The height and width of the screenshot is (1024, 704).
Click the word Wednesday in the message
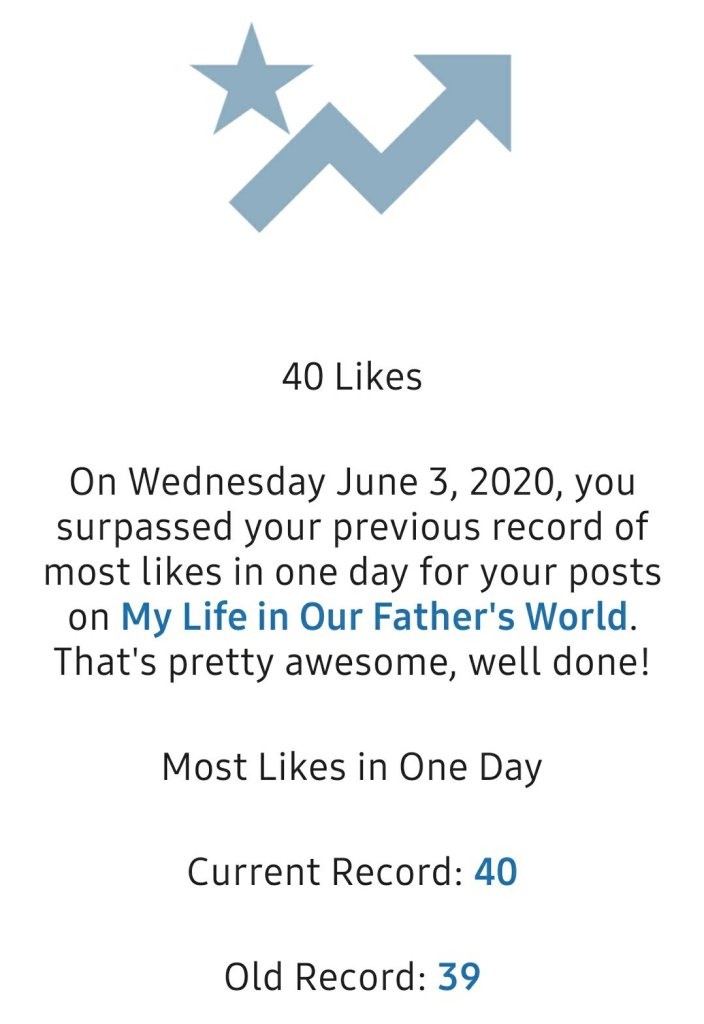pyautogui.click(x=227, y=483)
